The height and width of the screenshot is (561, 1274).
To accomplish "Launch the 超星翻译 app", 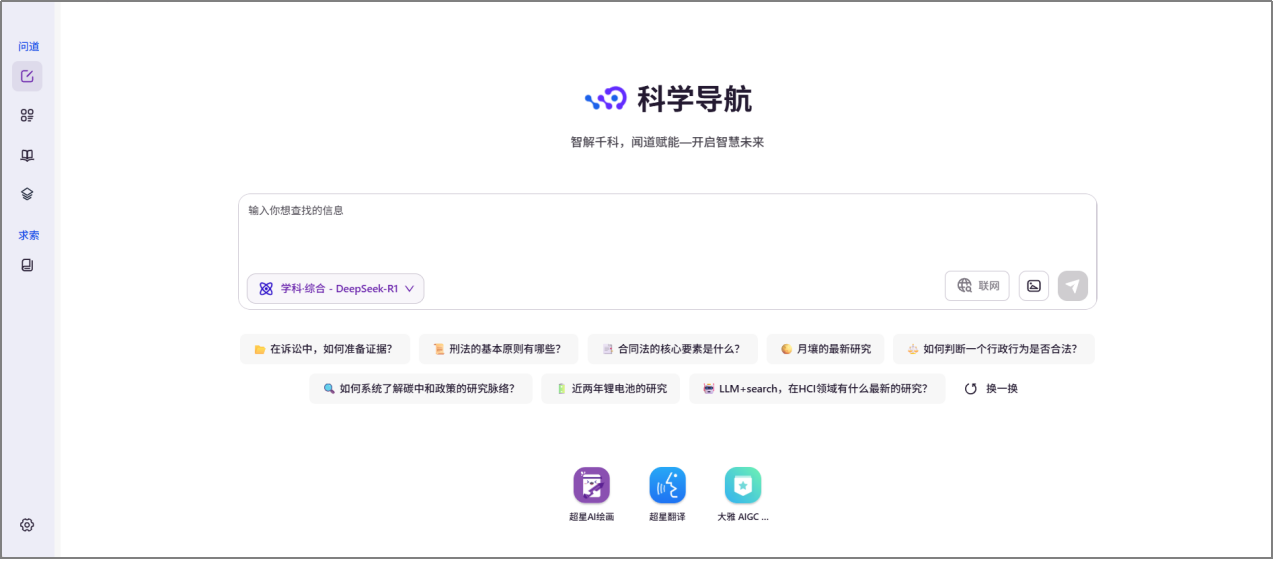I will coord(667,486).
